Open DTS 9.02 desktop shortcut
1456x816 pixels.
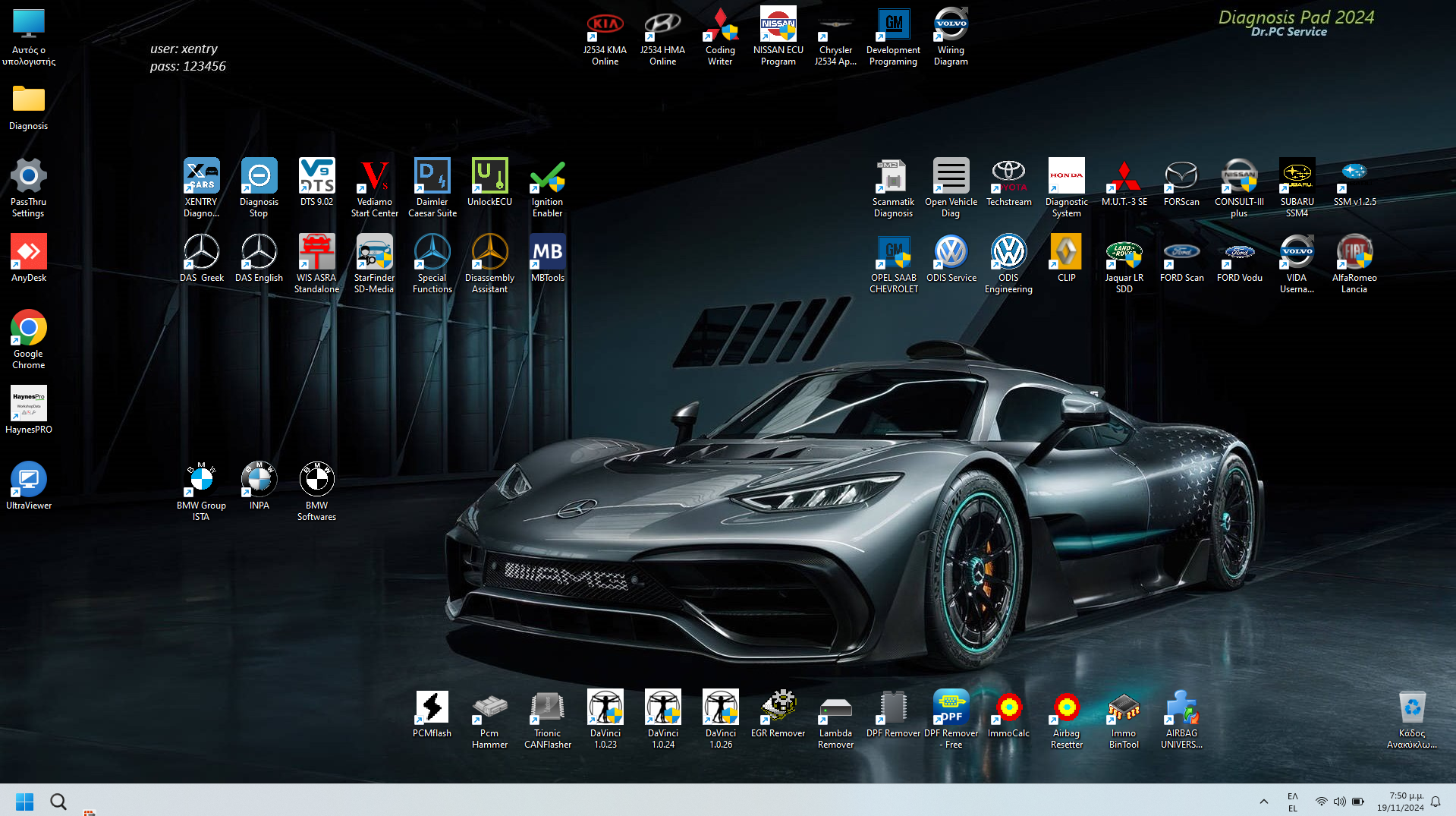pyautogui.click(x=316, y=182)
